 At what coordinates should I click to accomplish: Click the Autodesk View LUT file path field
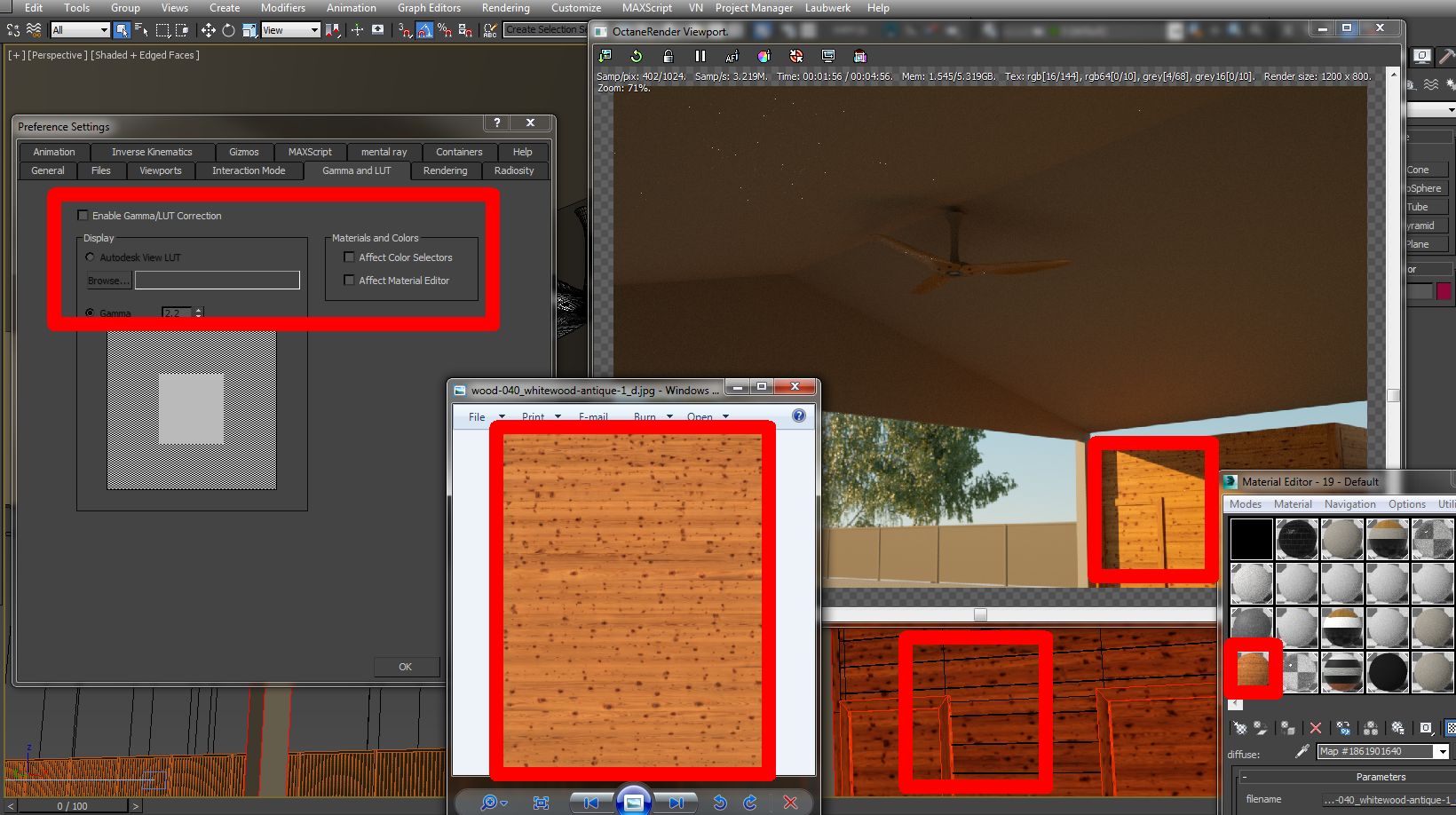click(x=218, y=281)
